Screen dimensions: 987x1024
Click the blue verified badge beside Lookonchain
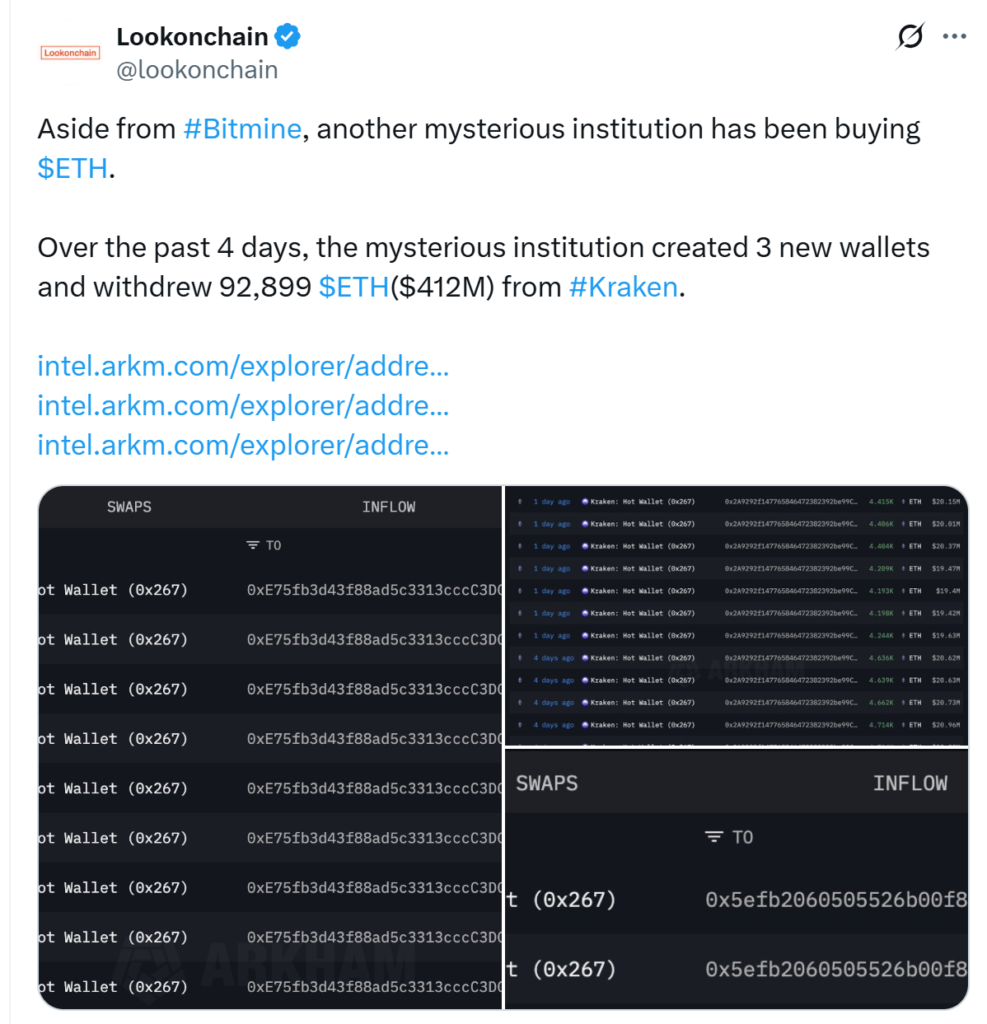tap(287, 36)
